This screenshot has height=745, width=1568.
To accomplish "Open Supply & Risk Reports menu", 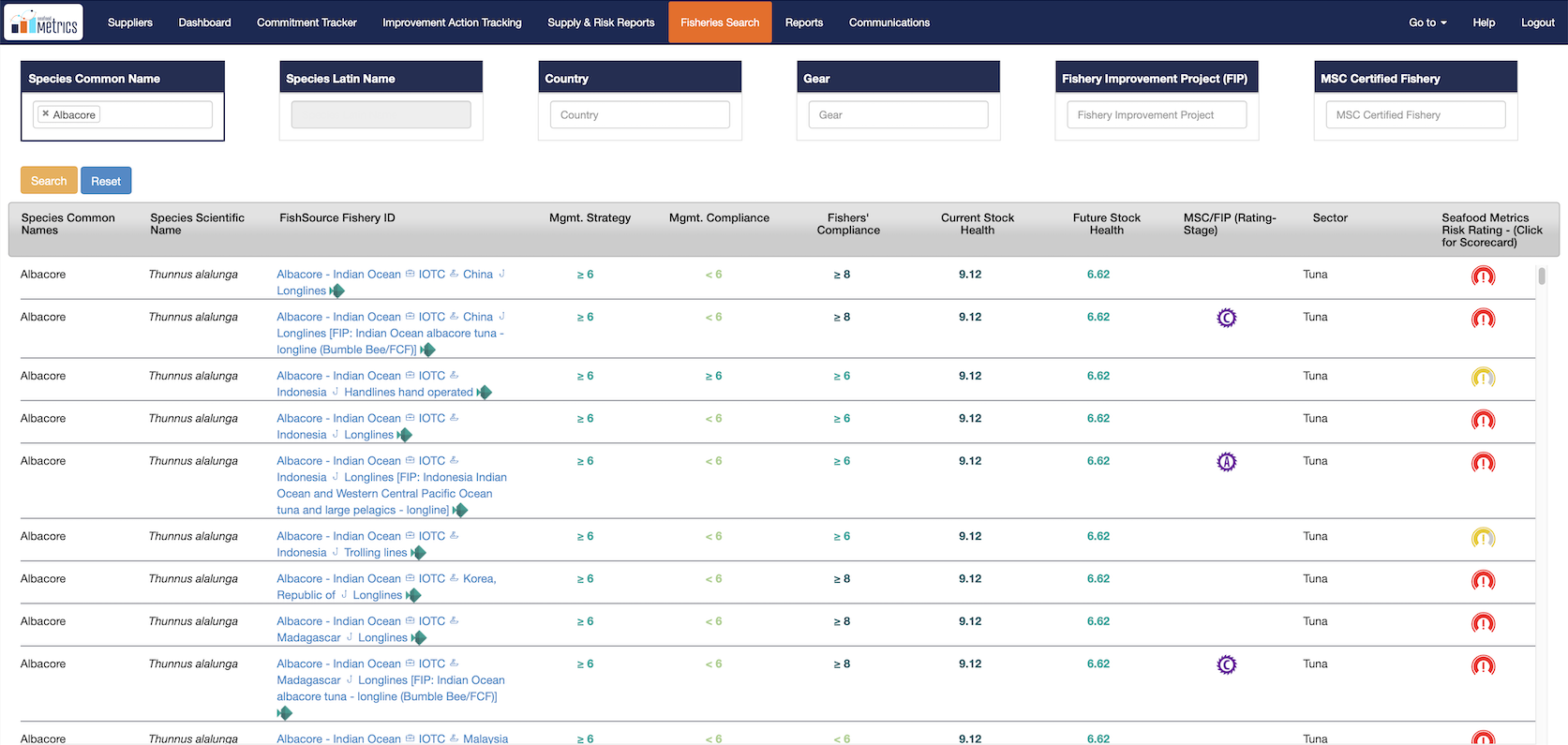I will (x=601, y=22).
